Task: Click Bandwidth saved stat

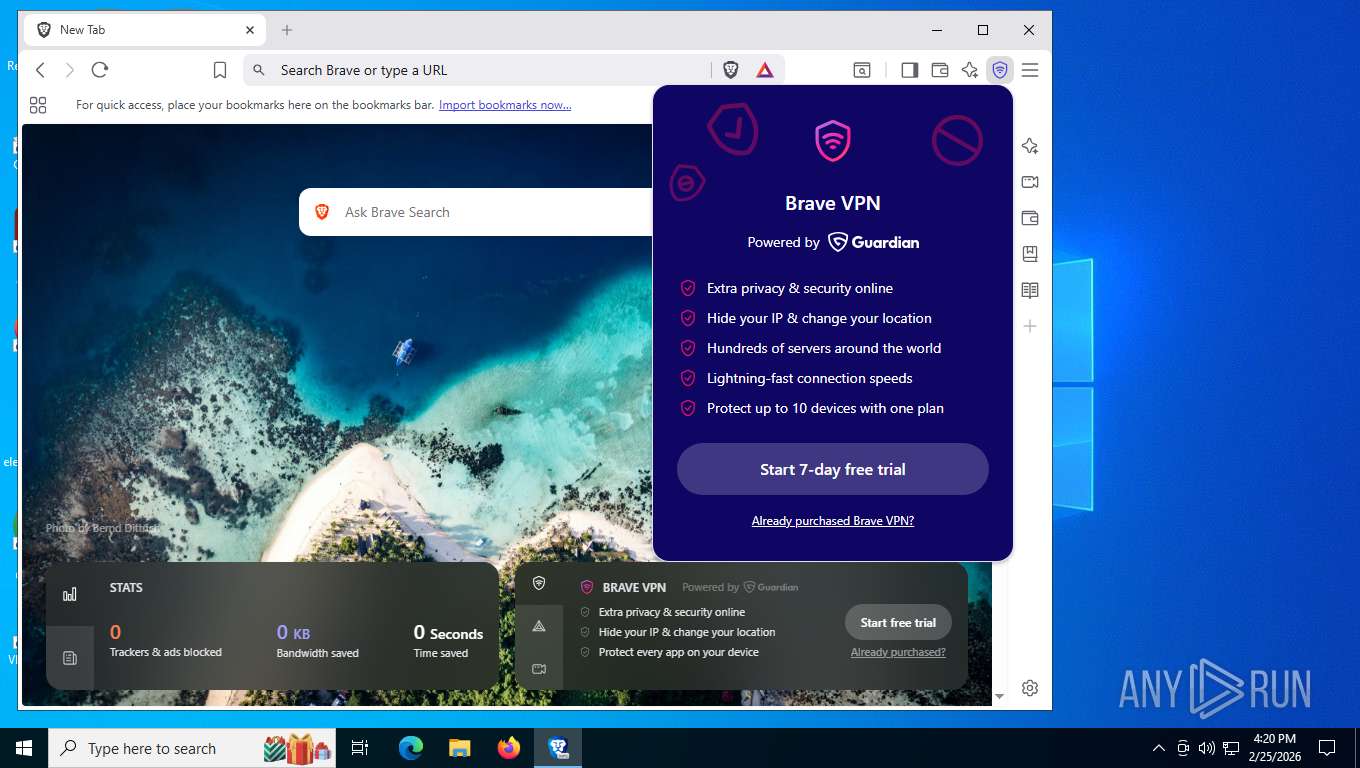Action: 318,642
